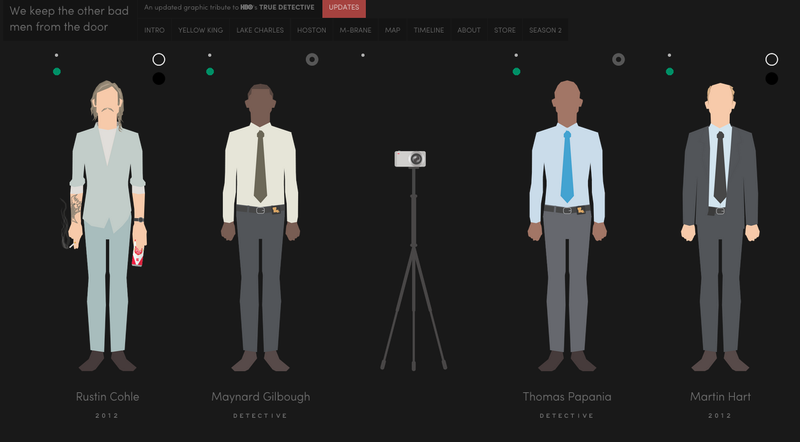Open the INTRO section
This screenshot has width=800, height=442.
(x=154, y=30)
